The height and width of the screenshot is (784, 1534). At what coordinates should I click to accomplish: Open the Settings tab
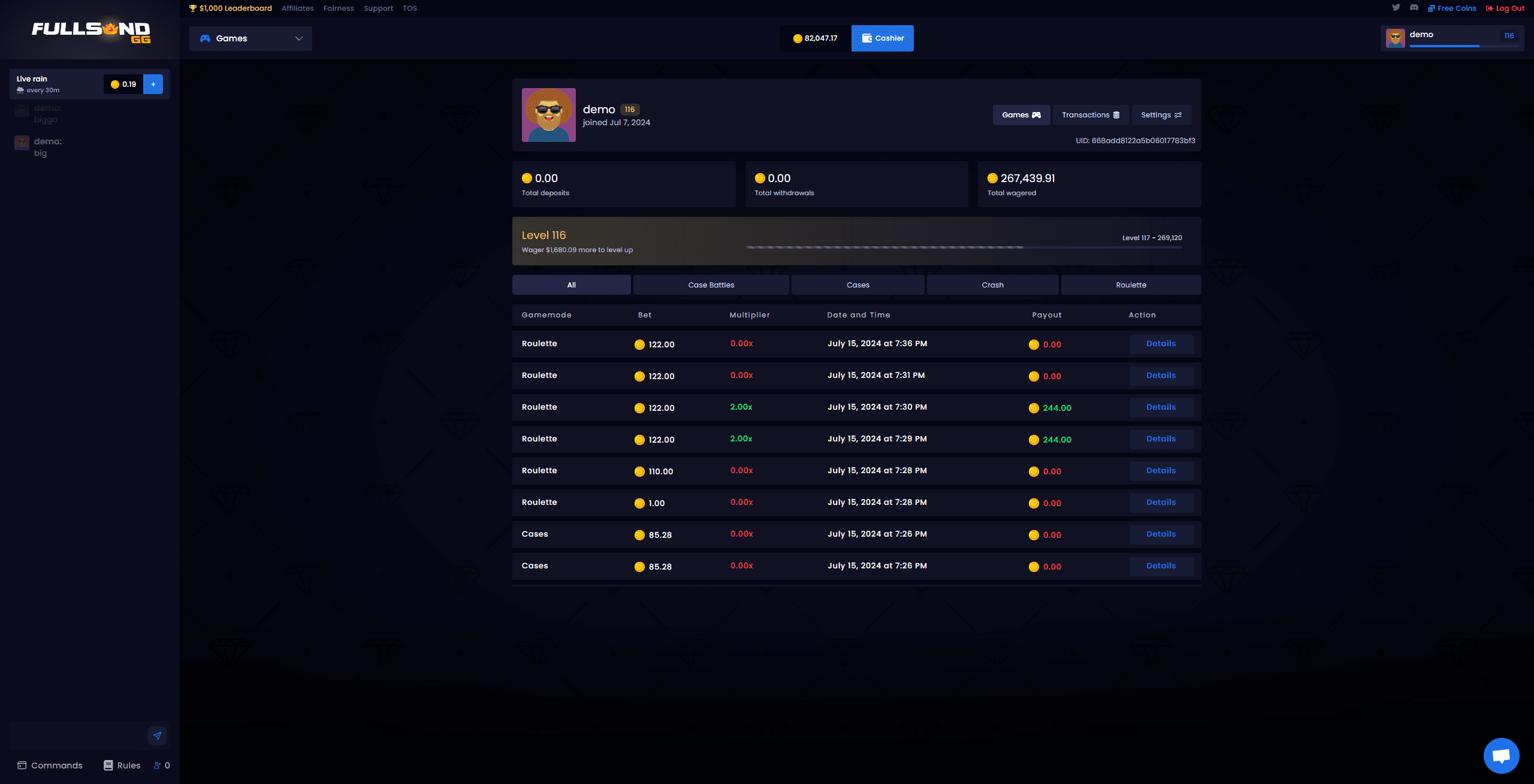[x=1161, y=115]
